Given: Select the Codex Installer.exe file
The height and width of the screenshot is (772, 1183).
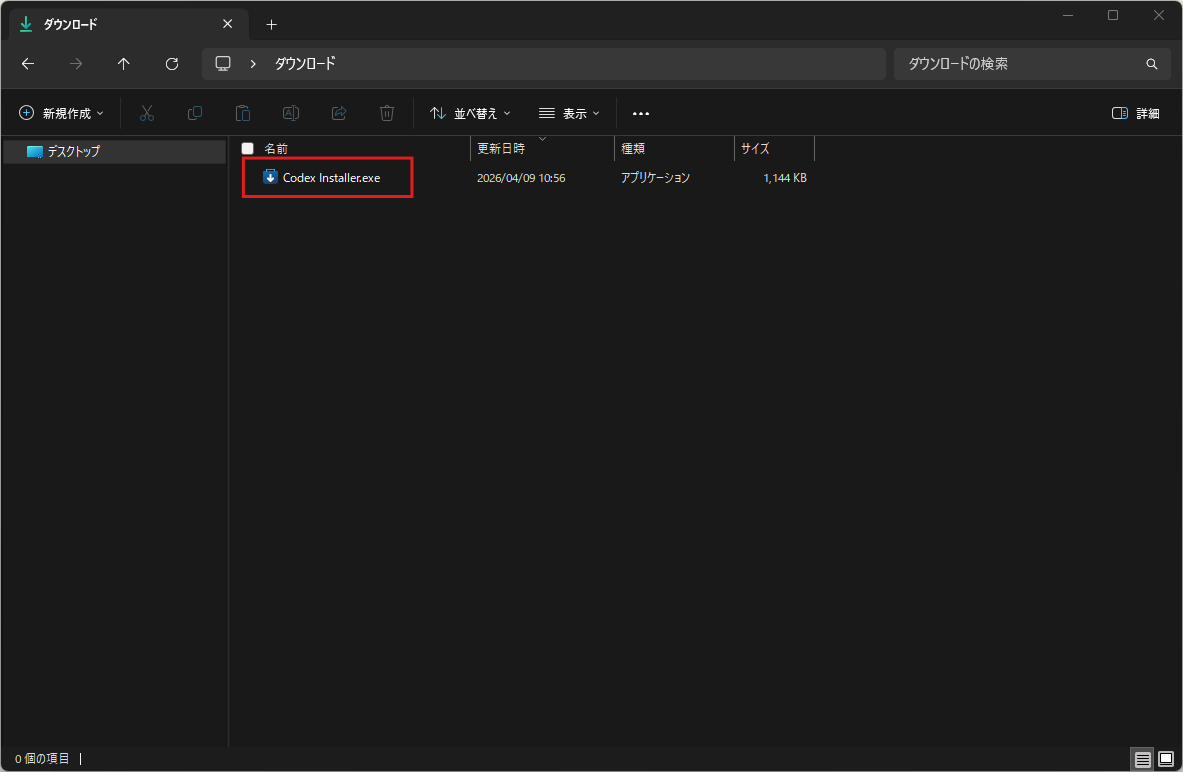Looking at the screenshot, I should (331, 178).
